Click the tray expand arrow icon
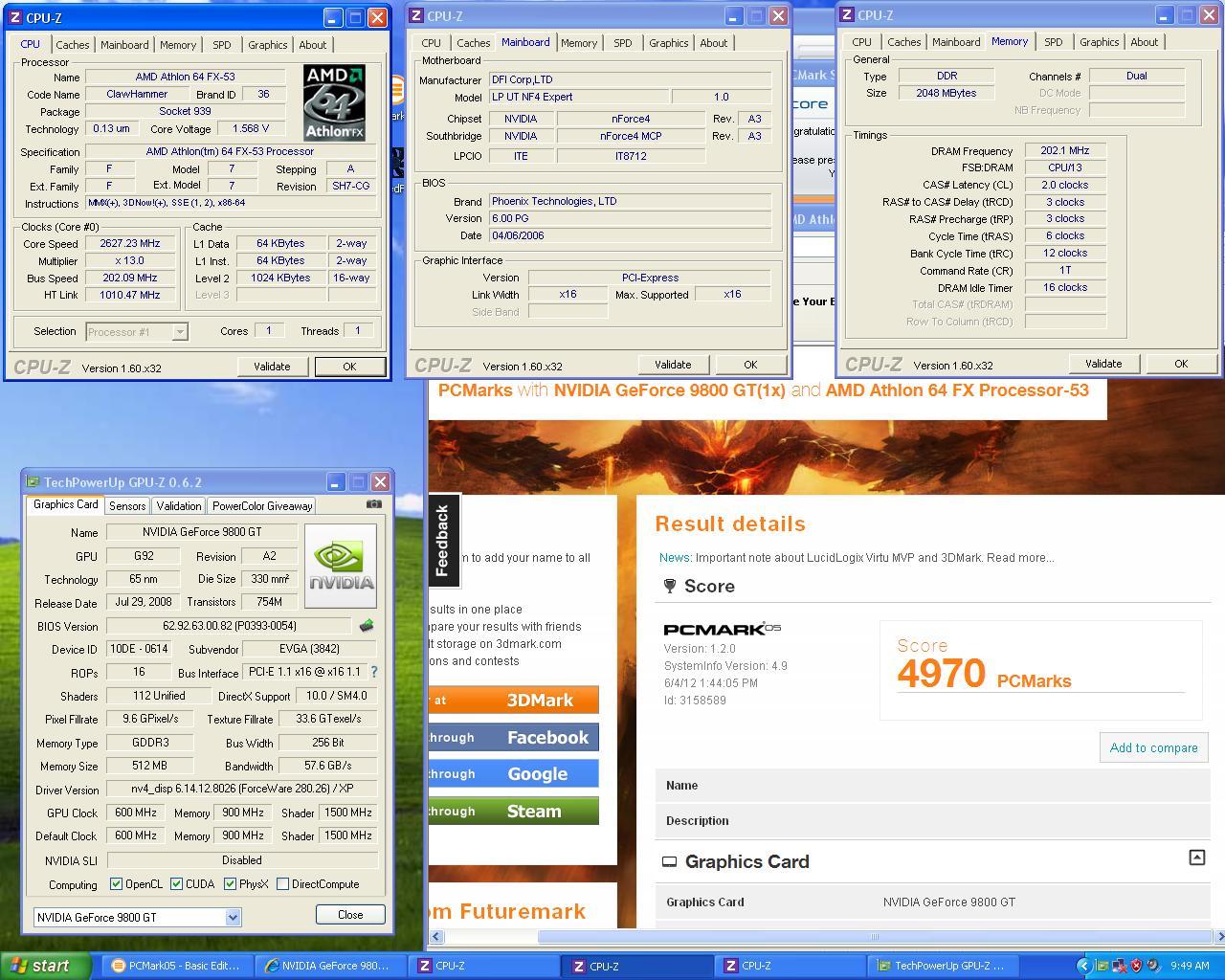The image size is (1225, 980). (x=1083, y=966)
